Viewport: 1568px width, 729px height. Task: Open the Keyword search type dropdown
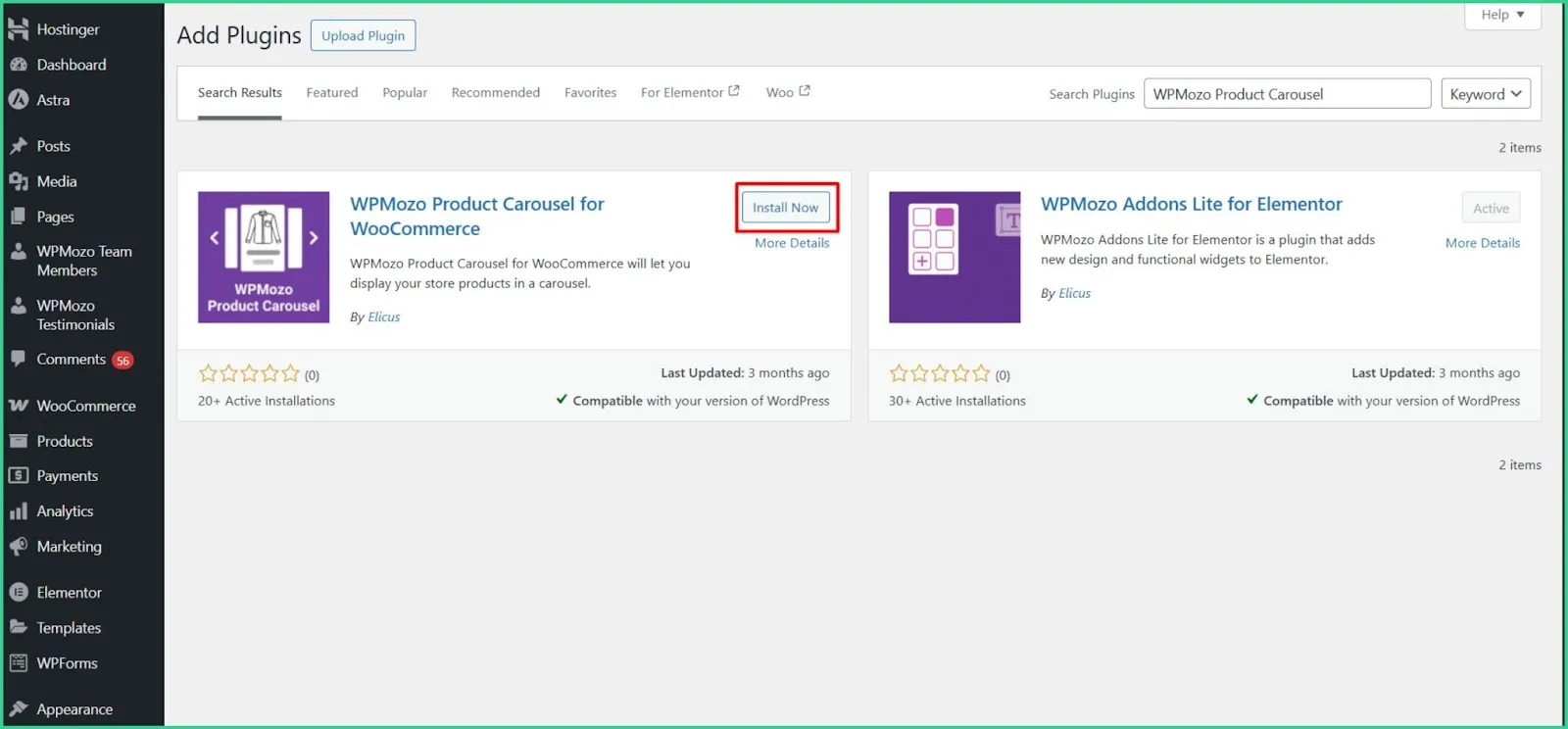(x=1486, y=94)
